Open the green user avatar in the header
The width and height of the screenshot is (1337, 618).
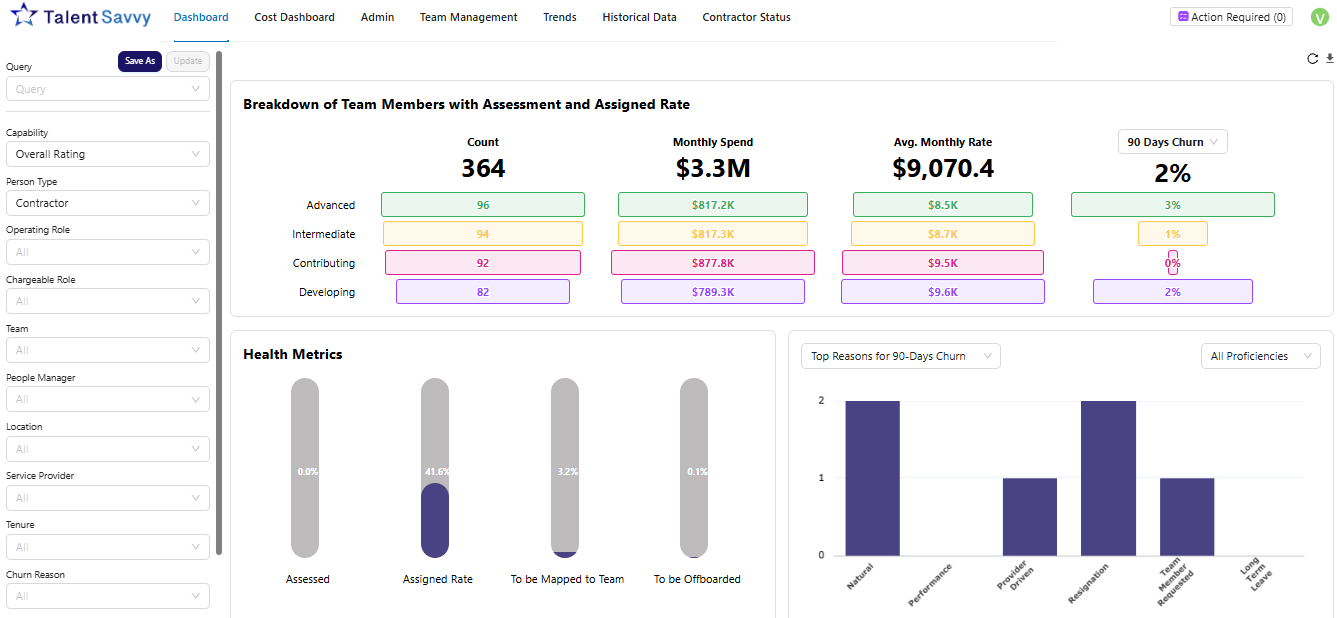tap(1319, 17)
